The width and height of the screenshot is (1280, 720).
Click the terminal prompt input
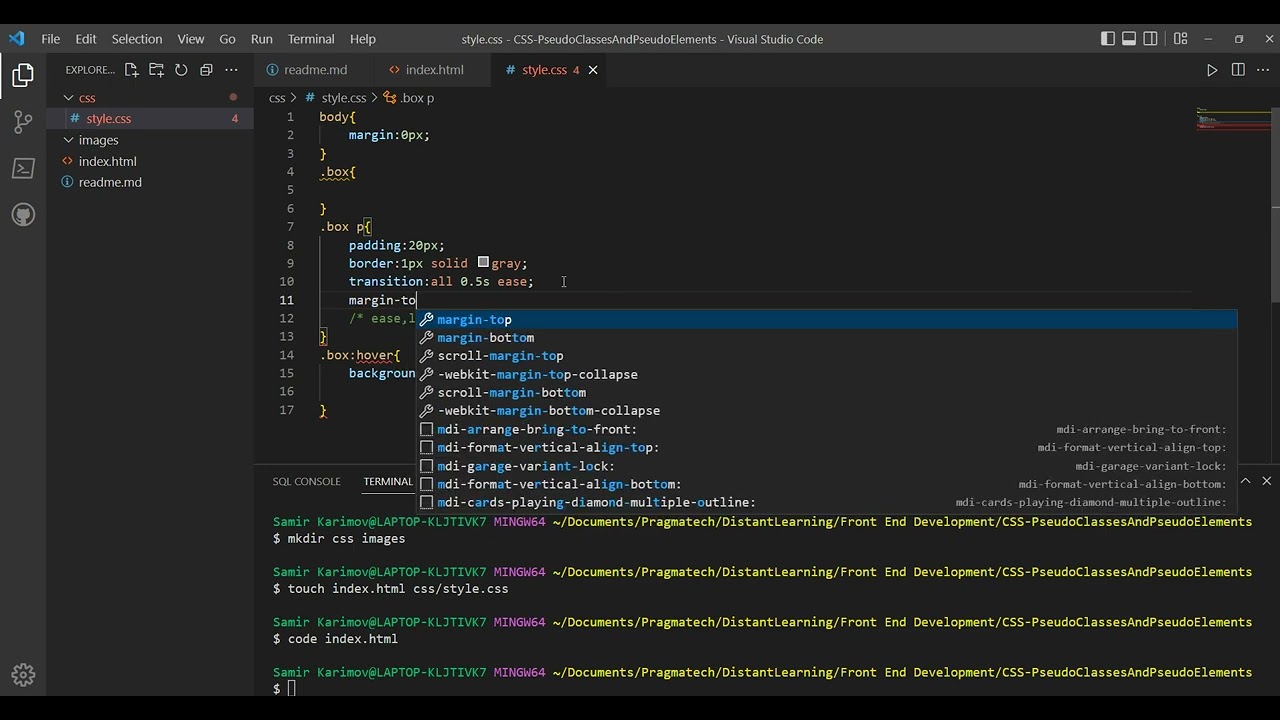[292, 689]
